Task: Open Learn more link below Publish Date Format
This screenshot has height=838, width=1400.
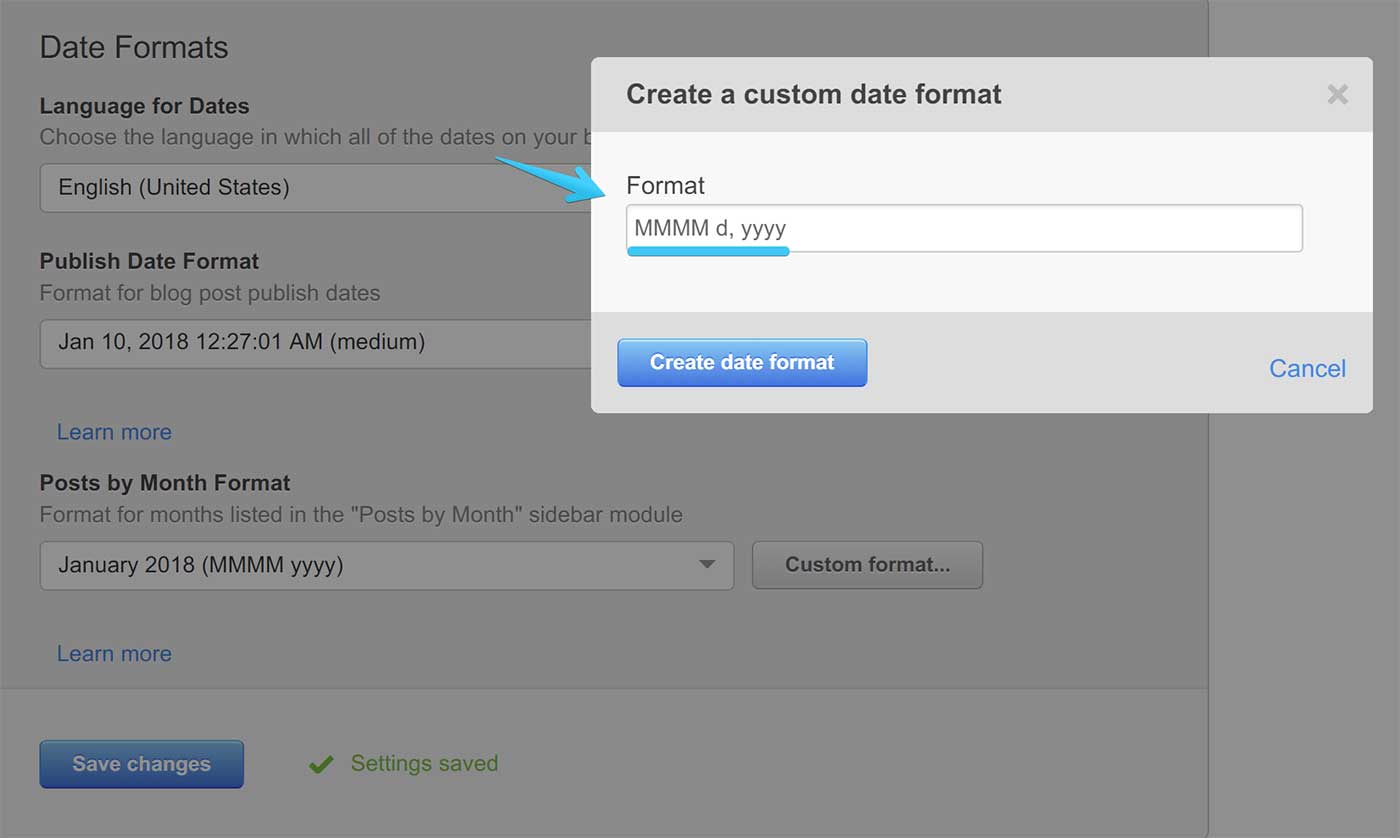Action: [114, 432]
